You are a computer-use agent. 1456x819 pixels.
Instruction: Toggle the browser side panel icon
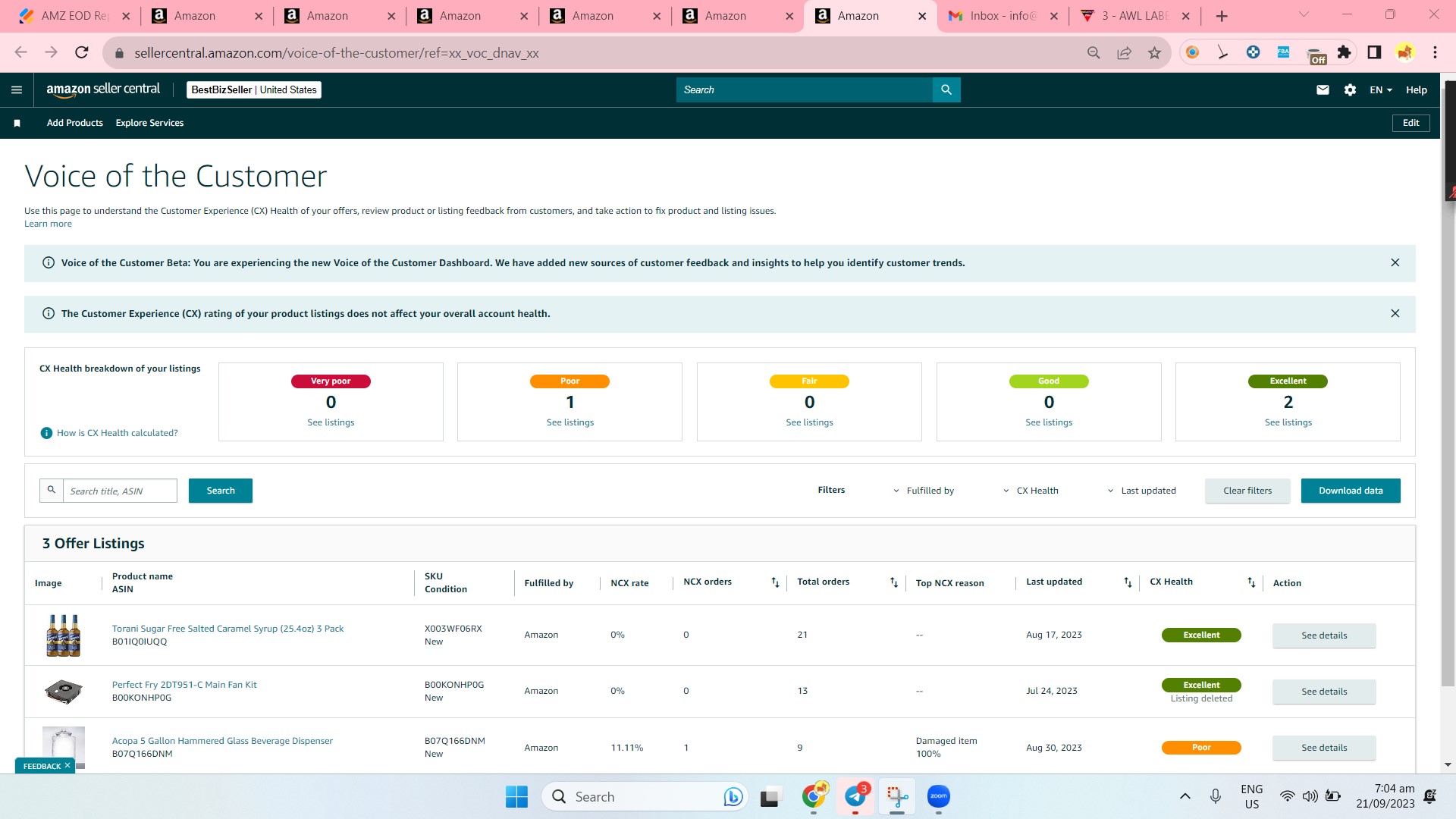click(1374, 52)
